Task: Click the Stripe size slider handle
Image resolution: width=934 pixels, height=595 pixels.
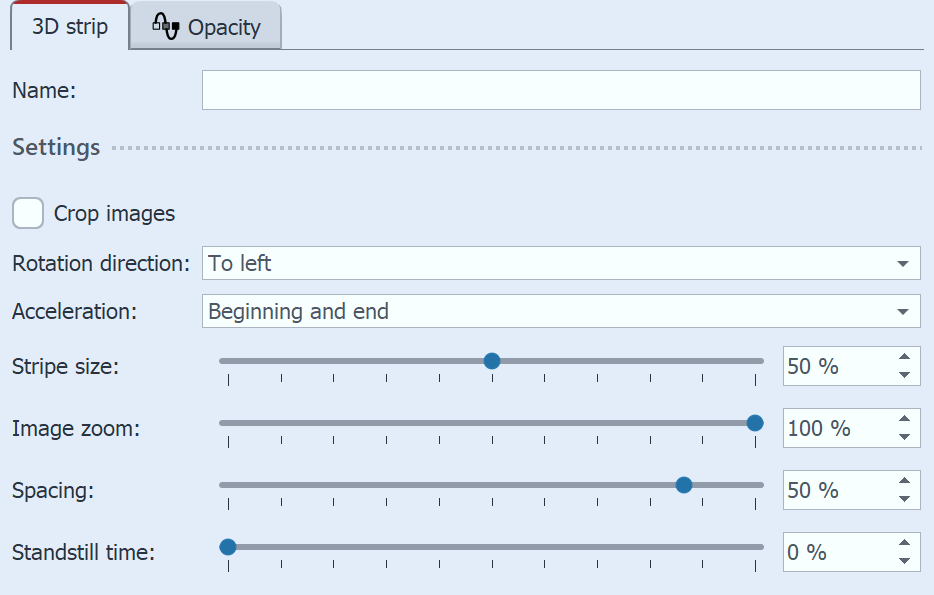Action: click(x=492, y=361)
